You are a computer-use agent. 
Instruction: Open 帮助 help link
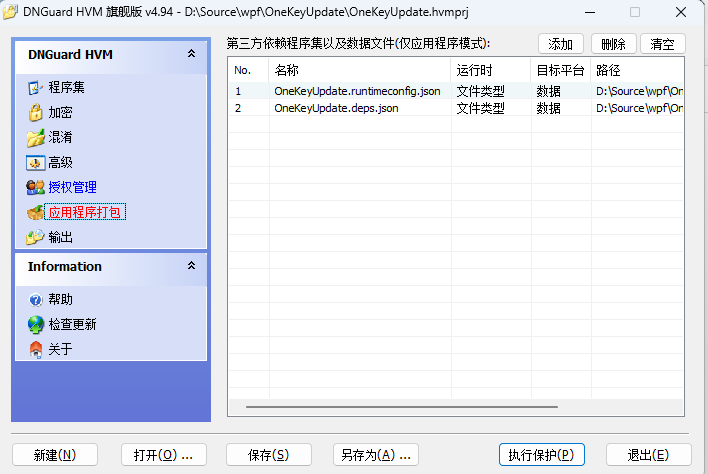click(x=61, y=299)
